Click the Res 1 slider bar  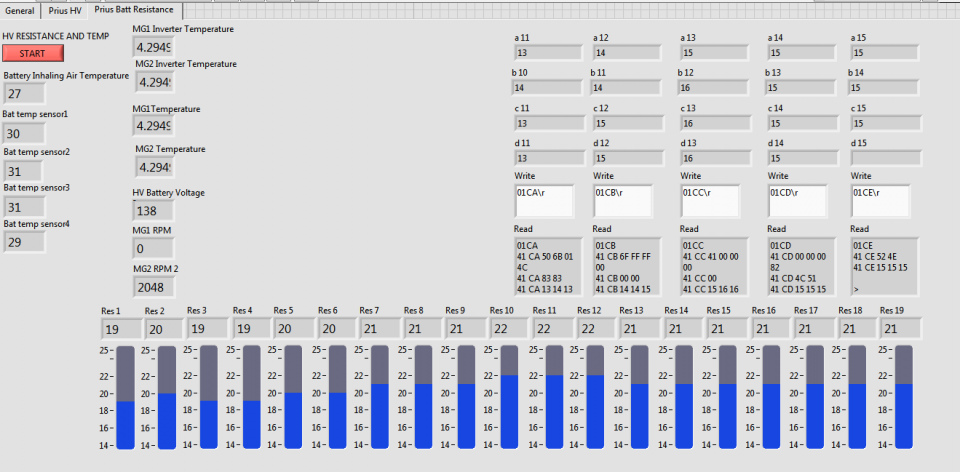(x=125, y=397)
